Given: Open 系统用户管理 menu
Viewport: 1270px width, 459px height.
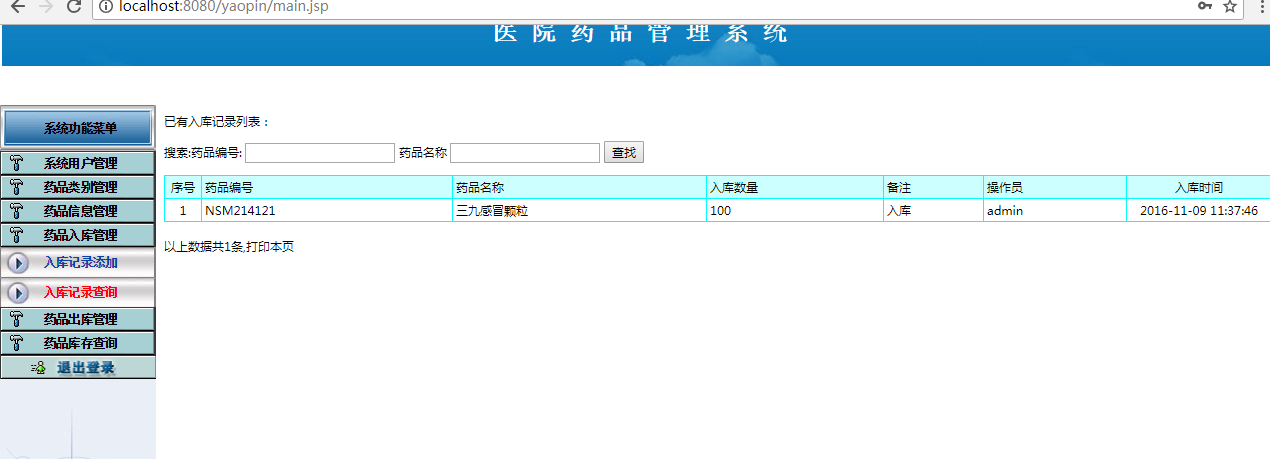Looking at the screenshot, I should click(78, 163).
